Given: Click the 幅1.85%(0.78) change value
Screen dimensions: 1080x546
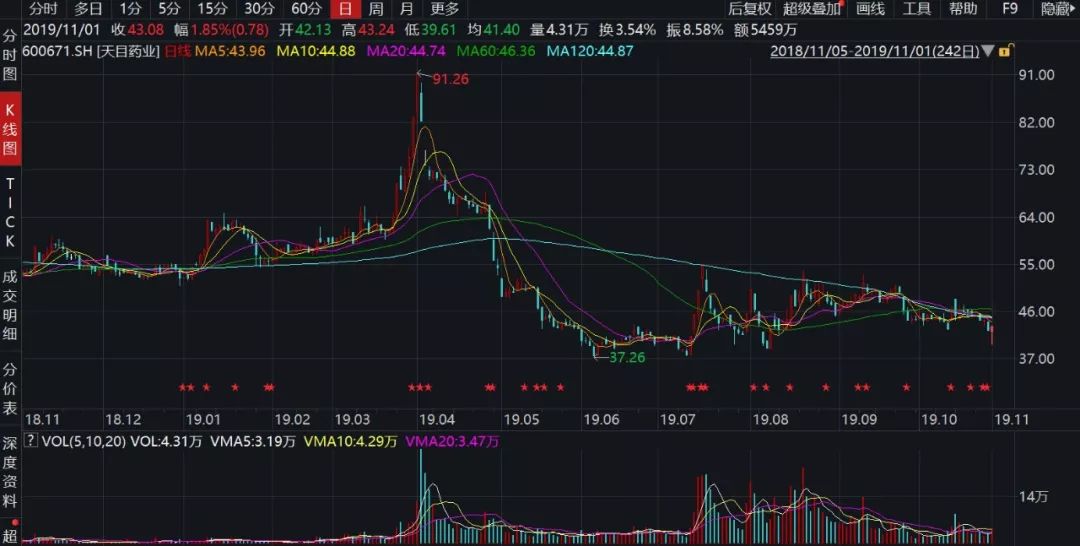Looking at the screenshot, I should click(x=221, y=30).
